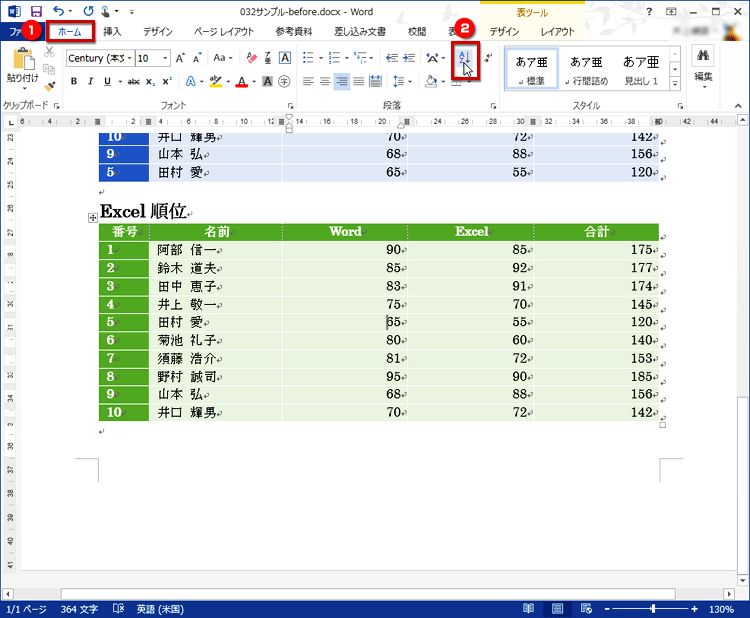Open the bullets list dropdown arrow
This screenshot has width=750, height=618.
(x=321, y=58)
